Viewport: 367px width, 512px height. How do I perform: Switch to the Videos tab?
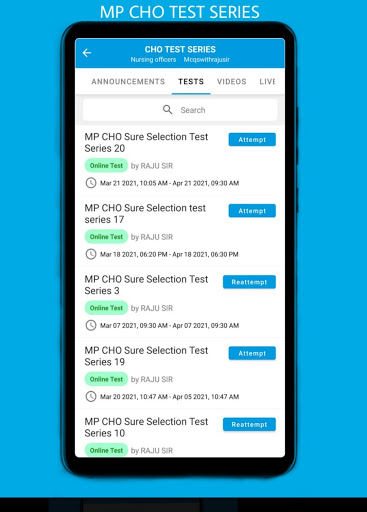coord(232,82)
